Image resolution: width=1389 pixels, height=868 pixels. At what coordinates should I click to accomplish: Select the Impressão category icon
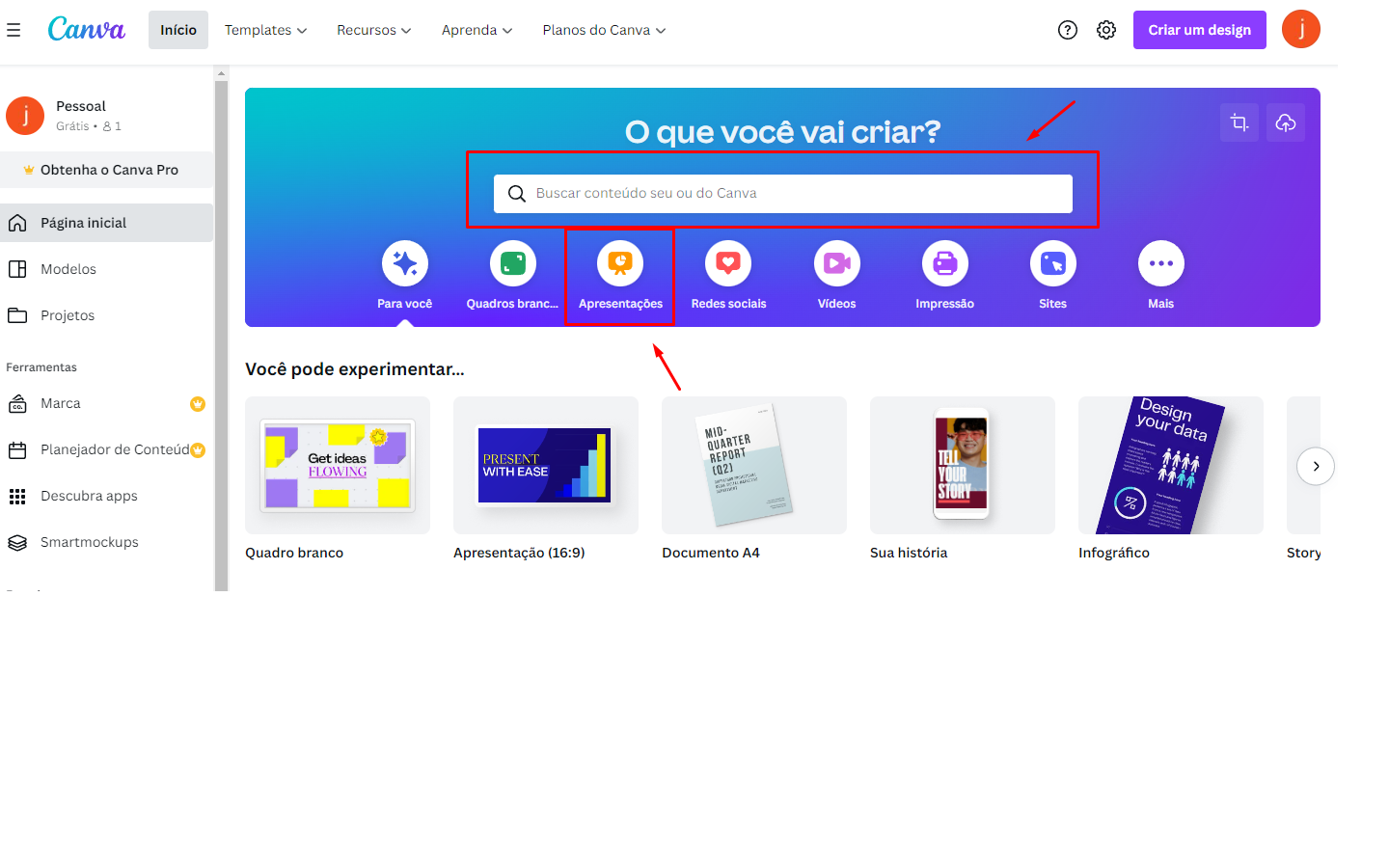(x=945, y=263)
